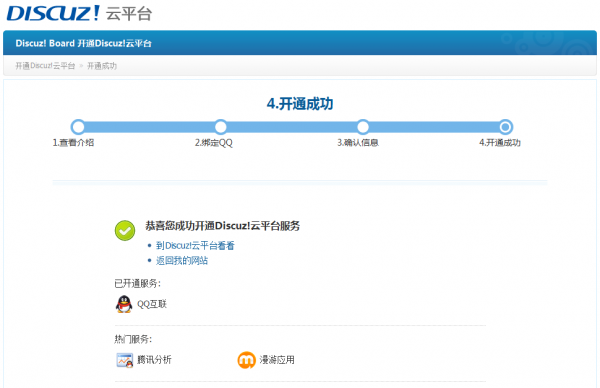Click the 1.查看介绍 step label

click(x=73, y=143)
